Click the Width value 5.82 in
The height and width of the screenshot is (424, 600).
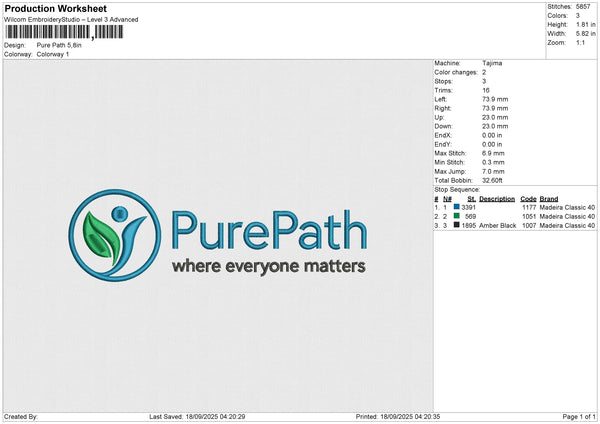(x=585, y=34)
